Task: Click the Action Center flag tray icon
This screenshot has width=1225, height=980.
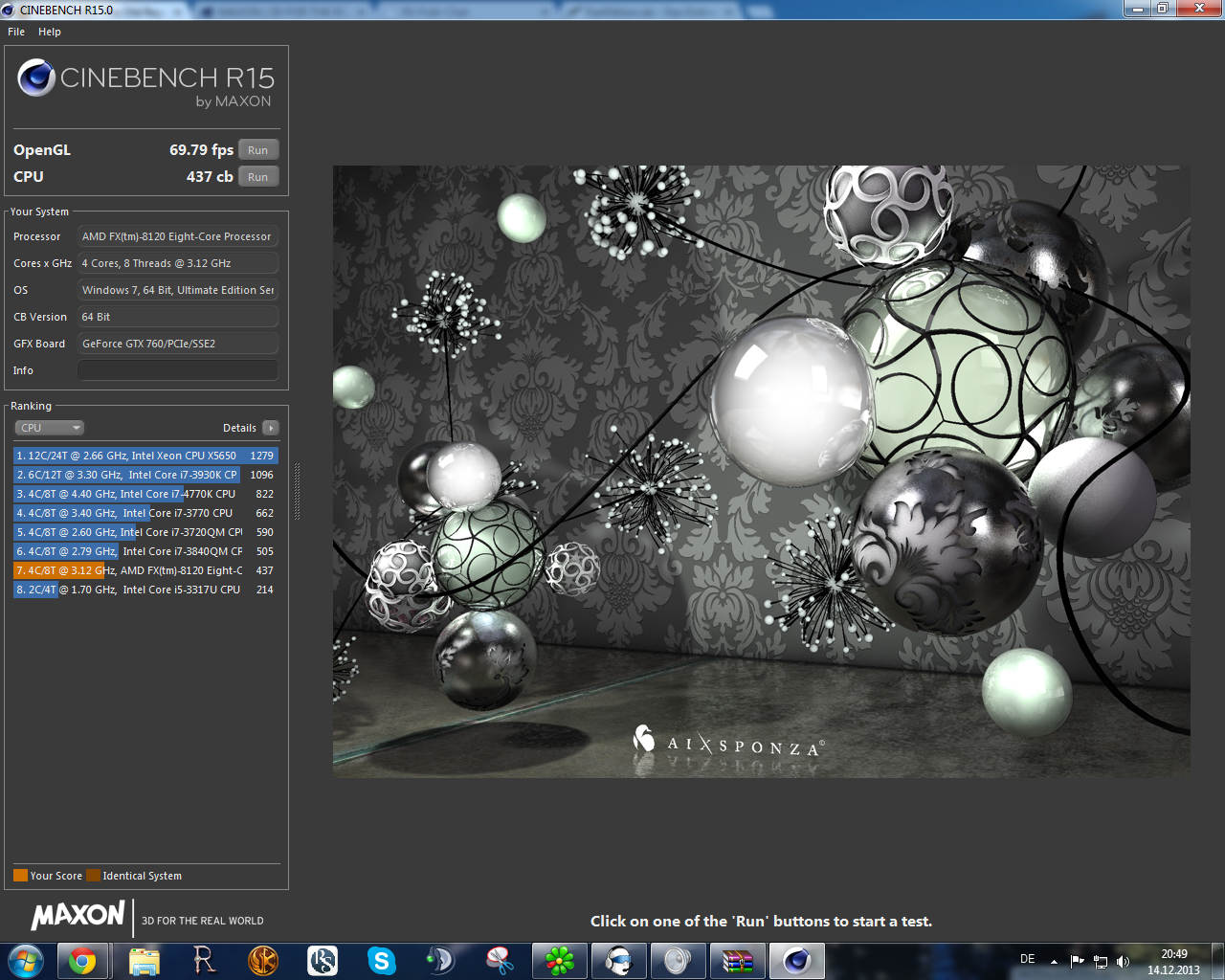Action: (1078, 961)
